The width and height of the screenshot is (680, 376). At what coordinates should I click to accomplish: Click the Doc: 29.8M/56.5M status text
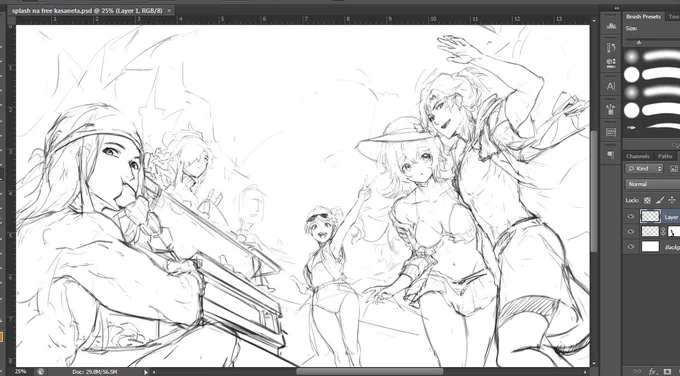95,372
